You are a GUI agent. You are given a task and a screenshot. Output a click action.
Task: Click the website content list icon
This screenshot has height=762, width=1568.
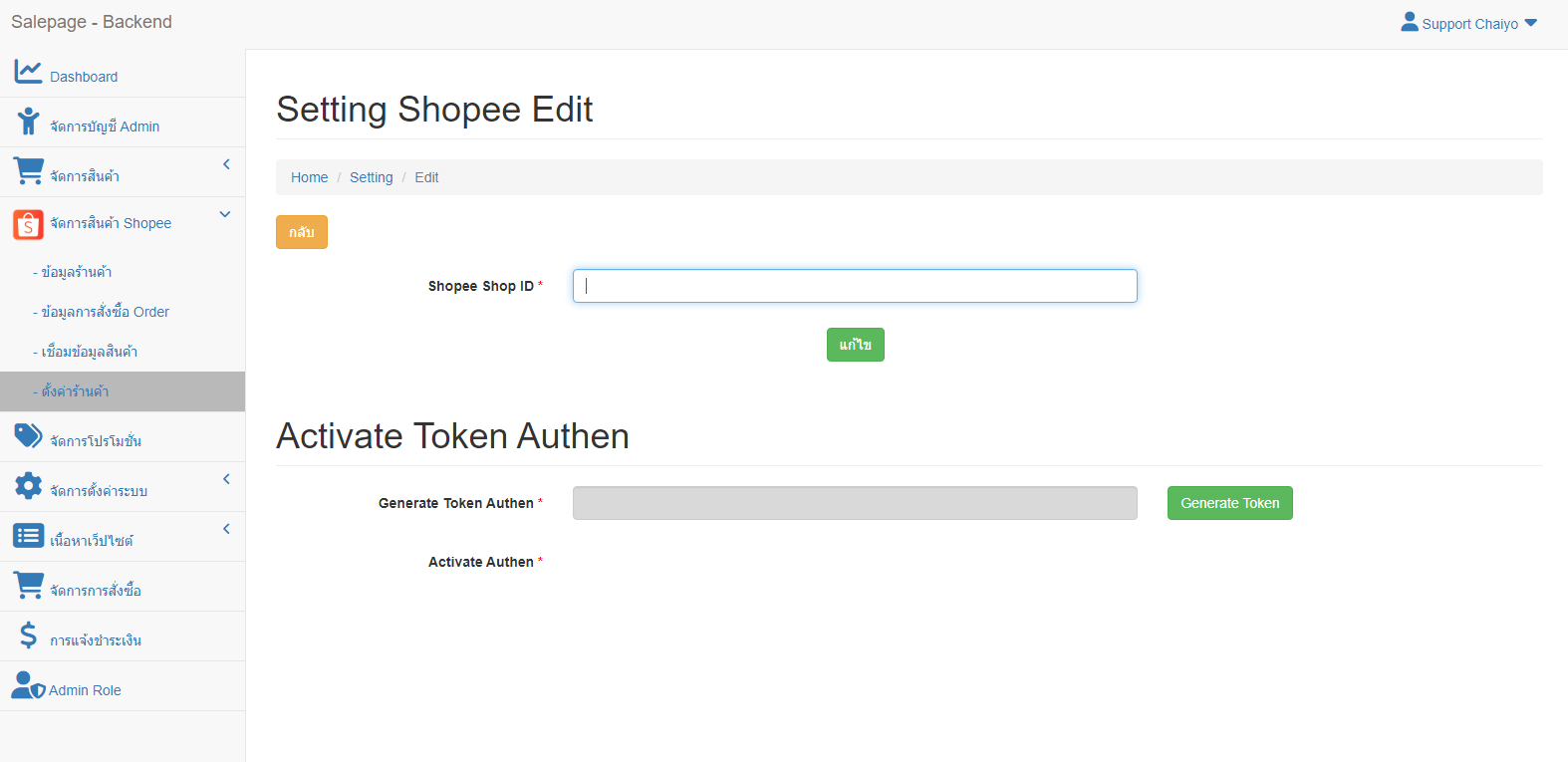28,536
